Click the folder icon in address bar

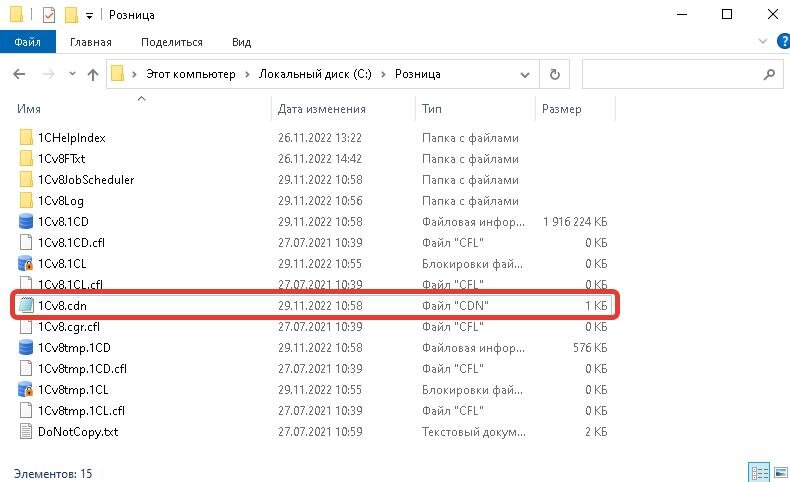pyautogui.click(x=117, y=74)
